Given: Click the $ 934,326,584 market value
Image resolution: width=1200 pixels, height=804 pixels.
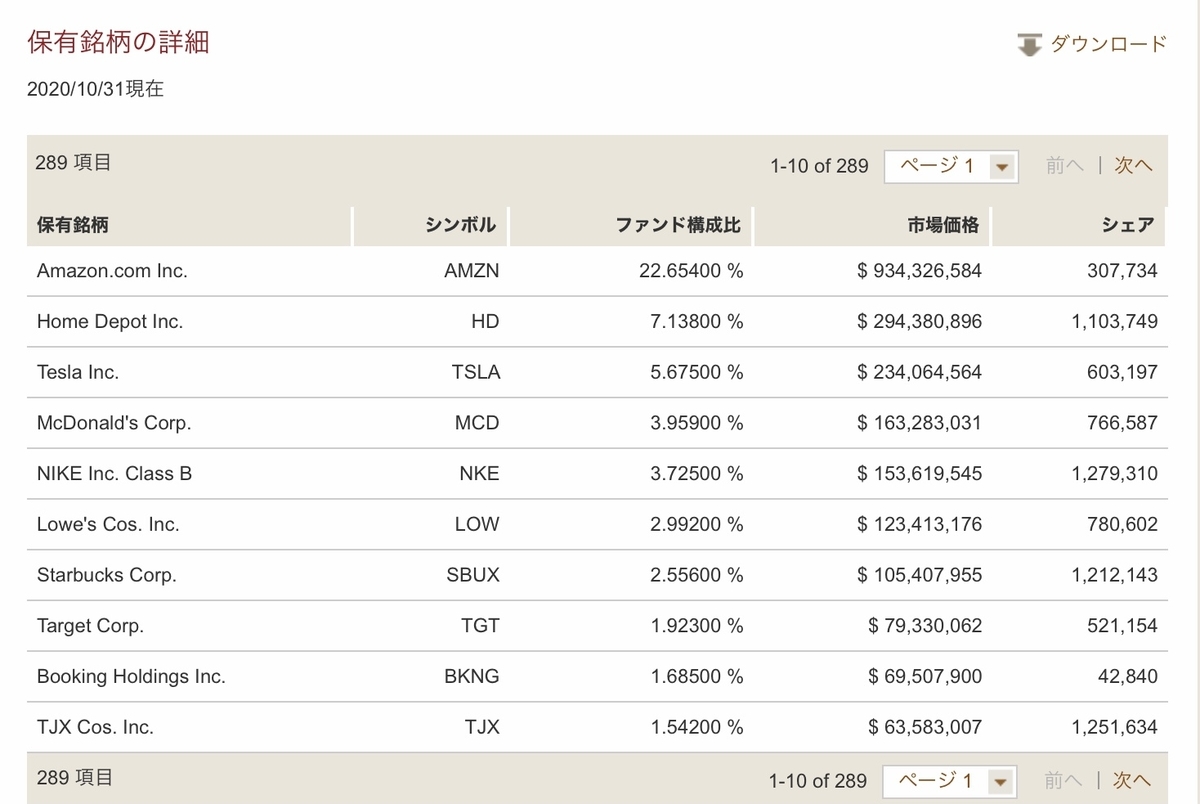Looking at the screenshot, I should click(x=920, y=271).
